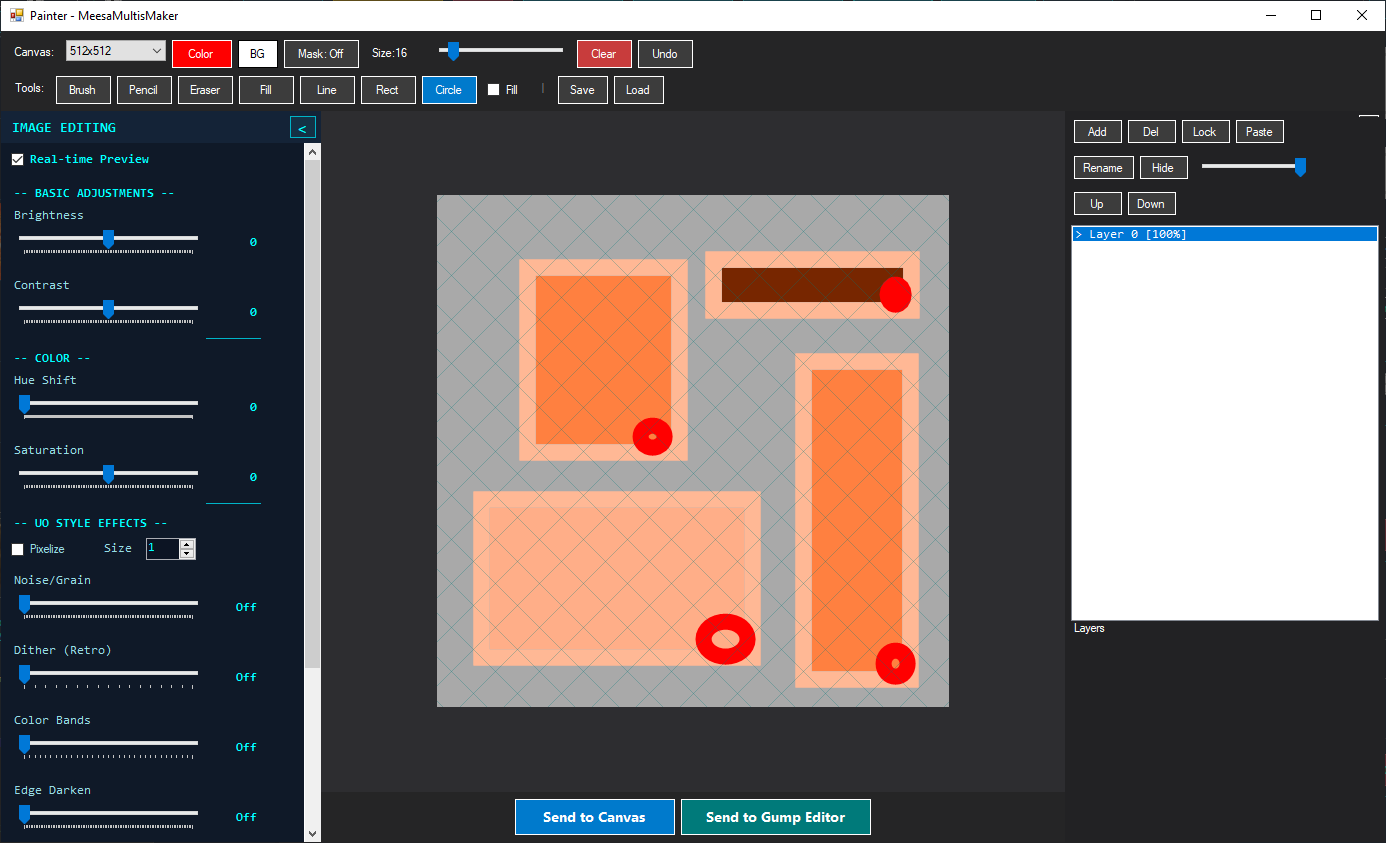Select Layer 0 [100%] in list

pos(1224,234)
